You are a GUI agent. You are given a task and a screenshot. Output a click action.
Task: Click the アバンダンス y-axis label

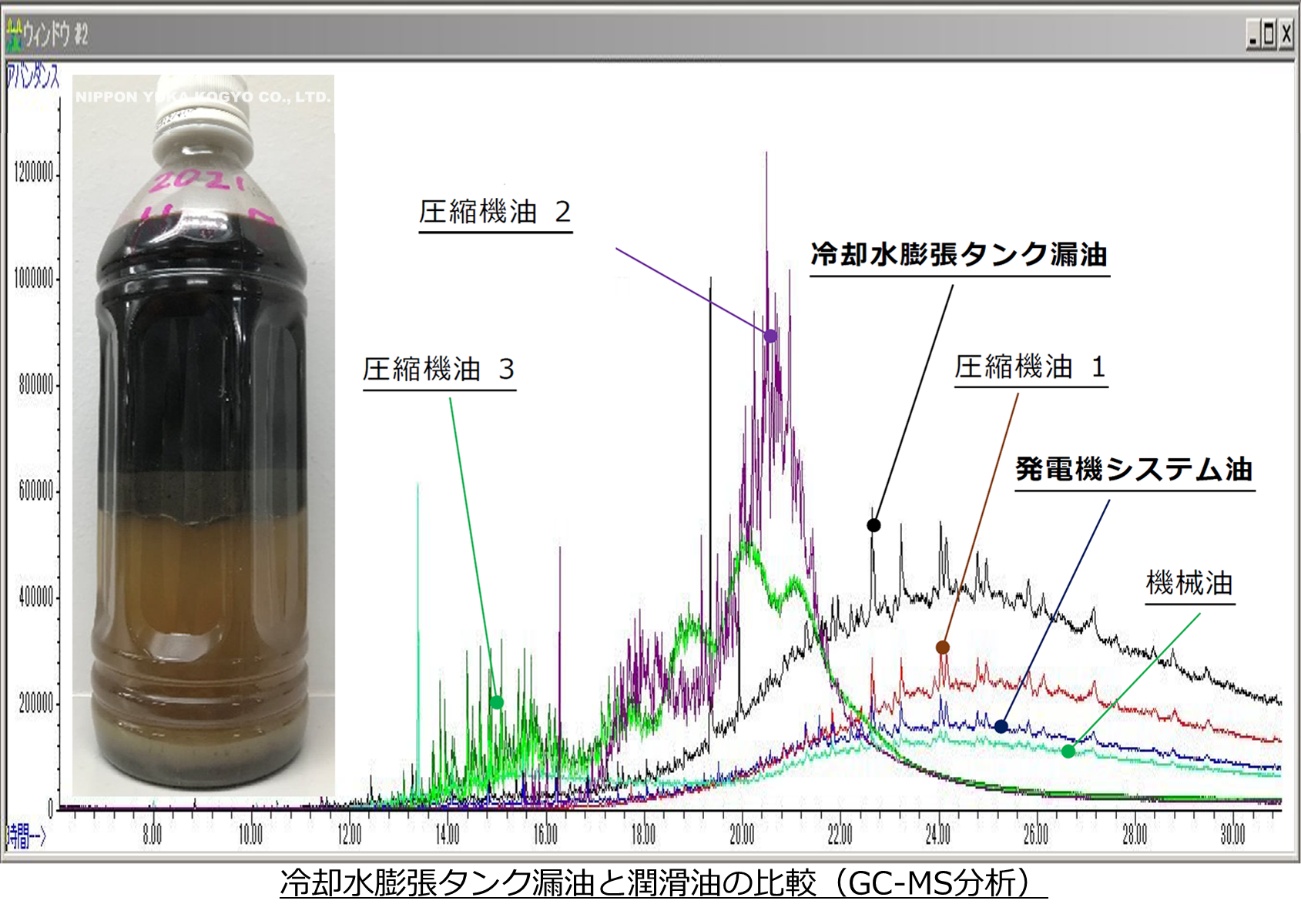click(x=32, y=76)
